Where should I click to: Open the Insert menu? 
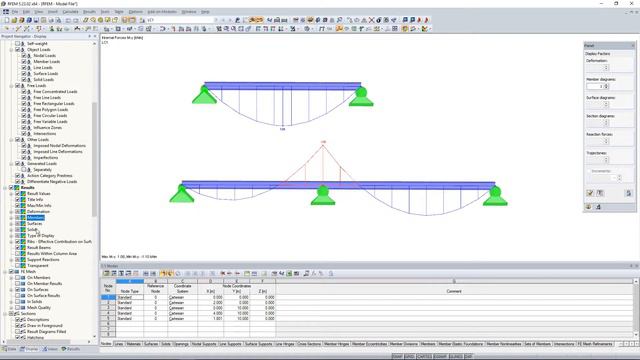coord(53,12)
